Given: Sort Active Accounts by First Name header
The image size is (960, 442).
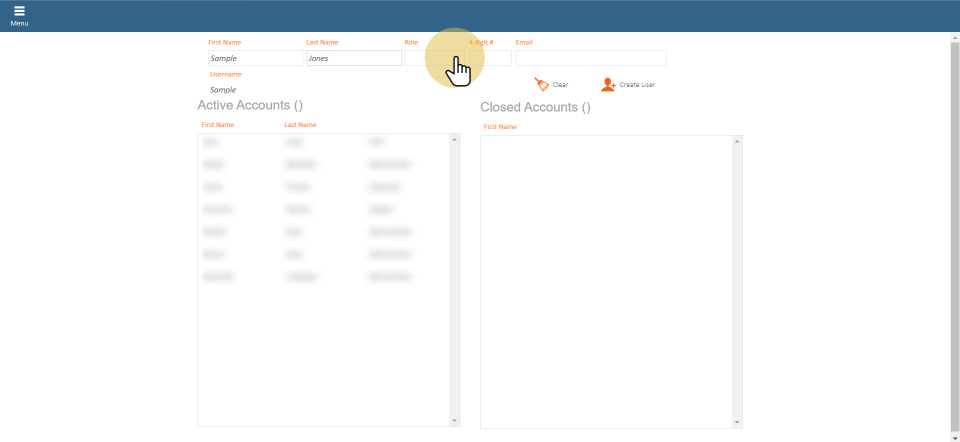Looking at the screenshot, I should [x=217, y=125].
